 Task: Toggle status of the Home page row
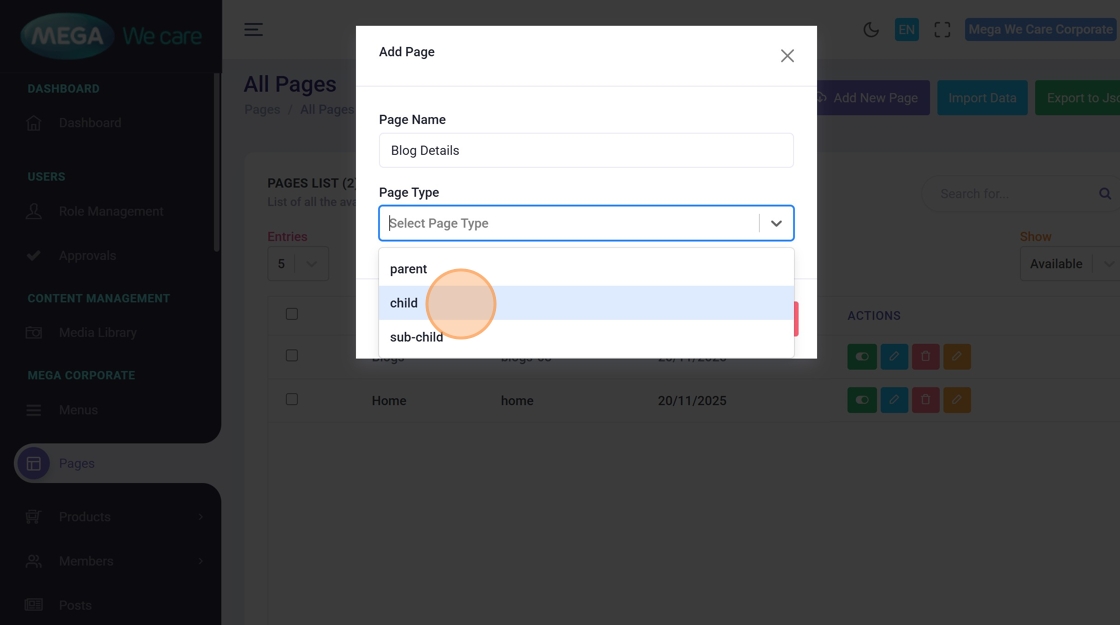pyautogui.click(x=861, y=400)
